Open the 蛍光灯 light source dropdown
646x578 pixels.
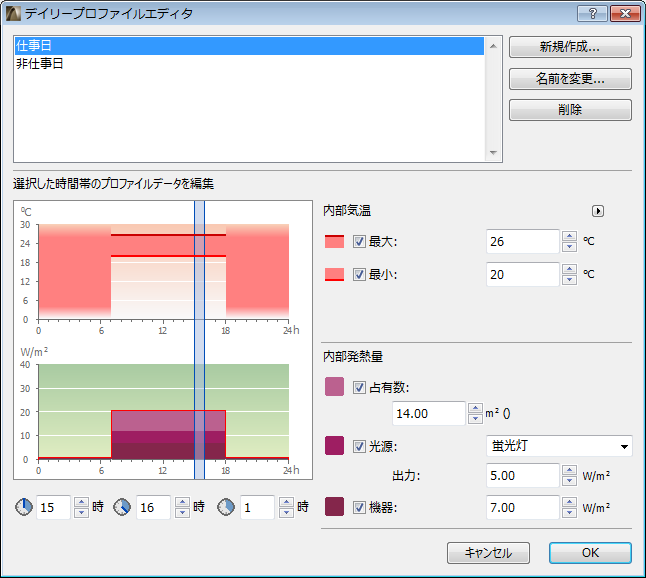[559, 446]
